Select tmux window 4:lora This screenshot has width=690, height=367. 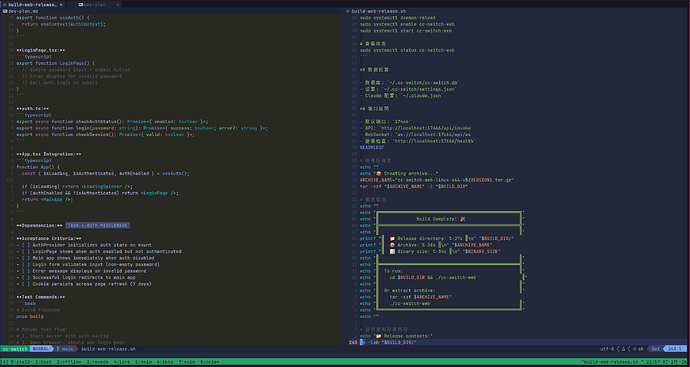(x=121, y=362)
